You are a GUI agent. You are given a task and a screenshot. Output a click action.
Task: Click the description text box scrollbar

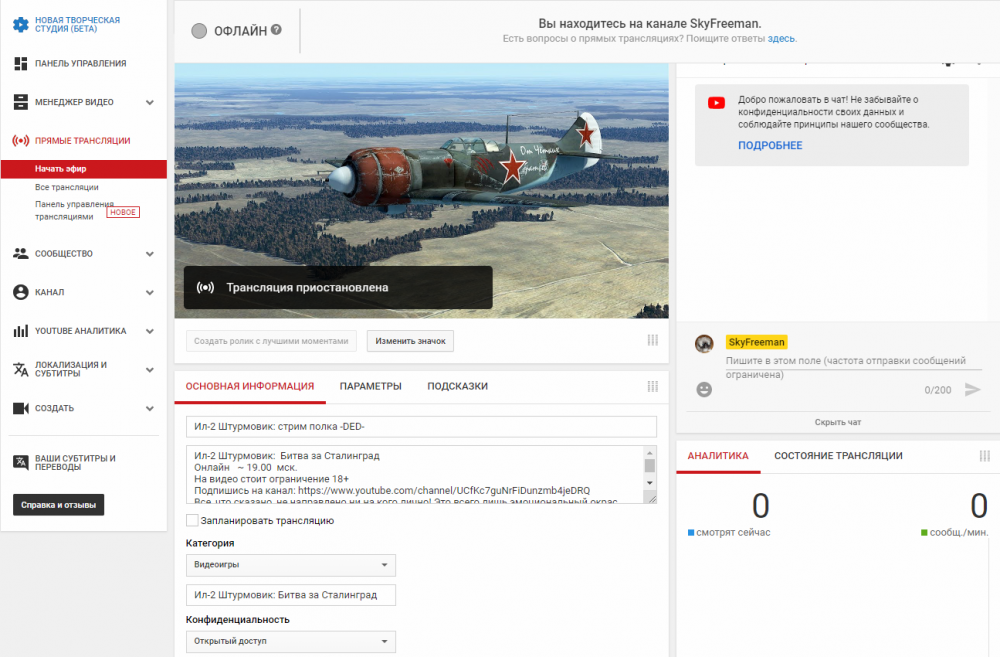pos(649,474)
